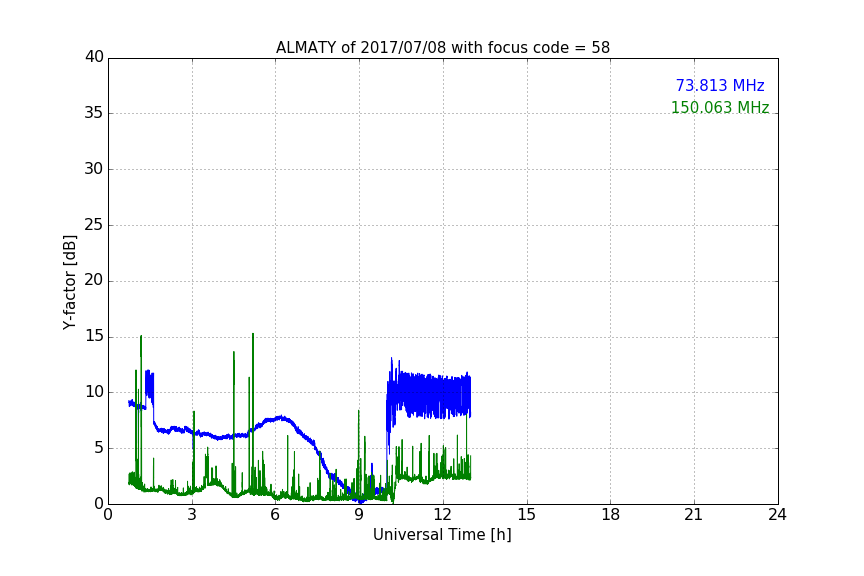Click the y-axis tick label 25
864x576 pixels.
[x=94, y=224]
